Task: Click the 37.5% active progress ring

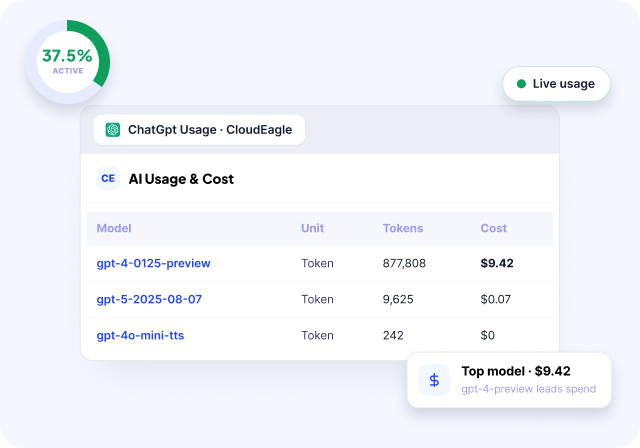Action: [x=68, y=61]
